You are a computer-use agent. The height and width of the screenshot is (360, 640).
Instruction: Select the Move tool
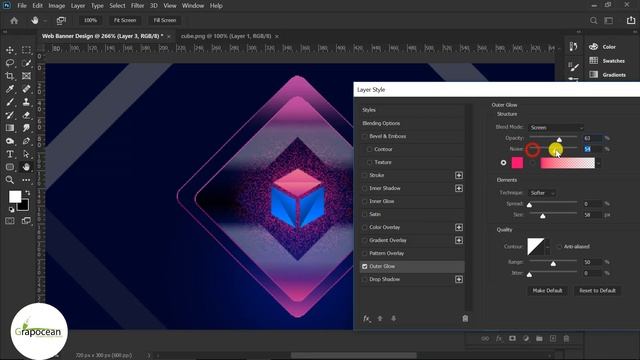tap(10, 50)
